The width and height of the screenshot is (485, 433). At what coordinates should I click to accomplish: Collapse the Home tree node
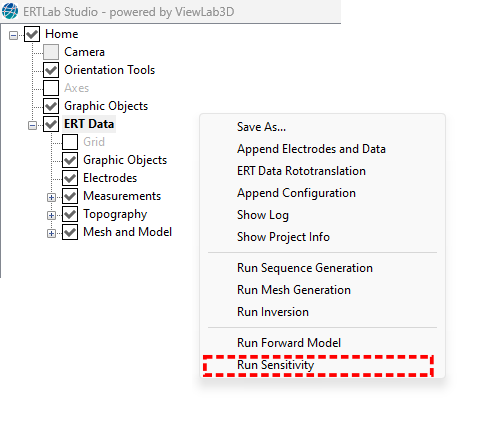click(13, 35)
